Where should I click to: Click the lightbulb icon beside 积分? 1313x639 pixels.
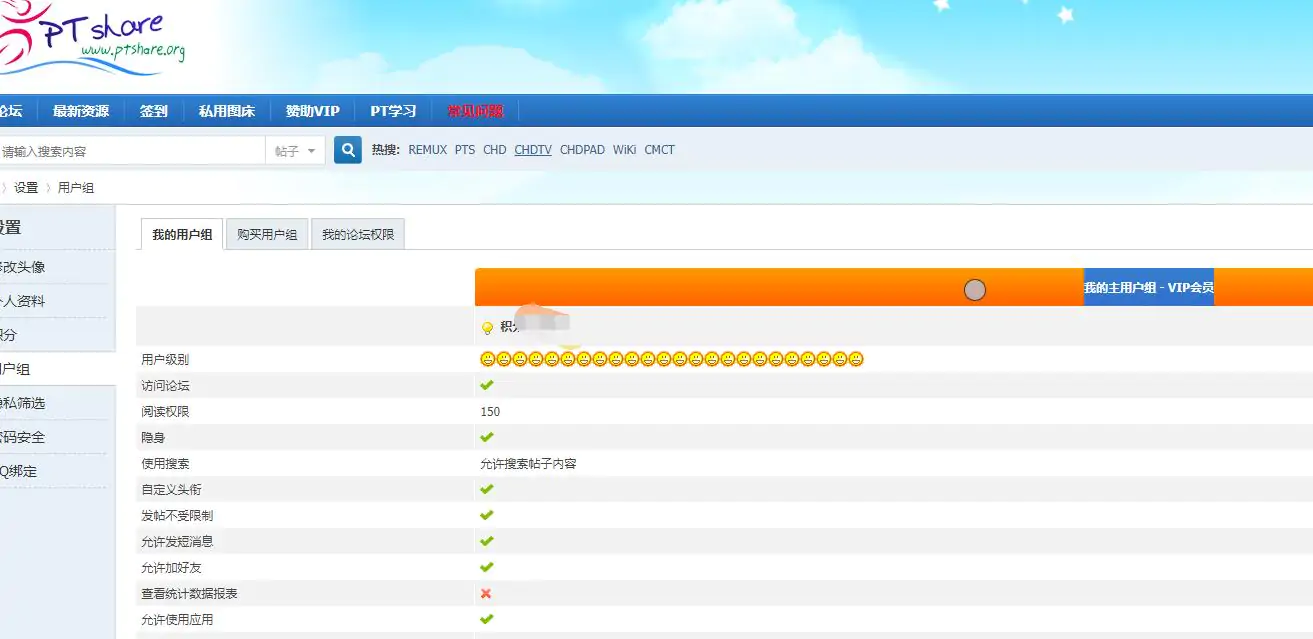coord(487,327)
